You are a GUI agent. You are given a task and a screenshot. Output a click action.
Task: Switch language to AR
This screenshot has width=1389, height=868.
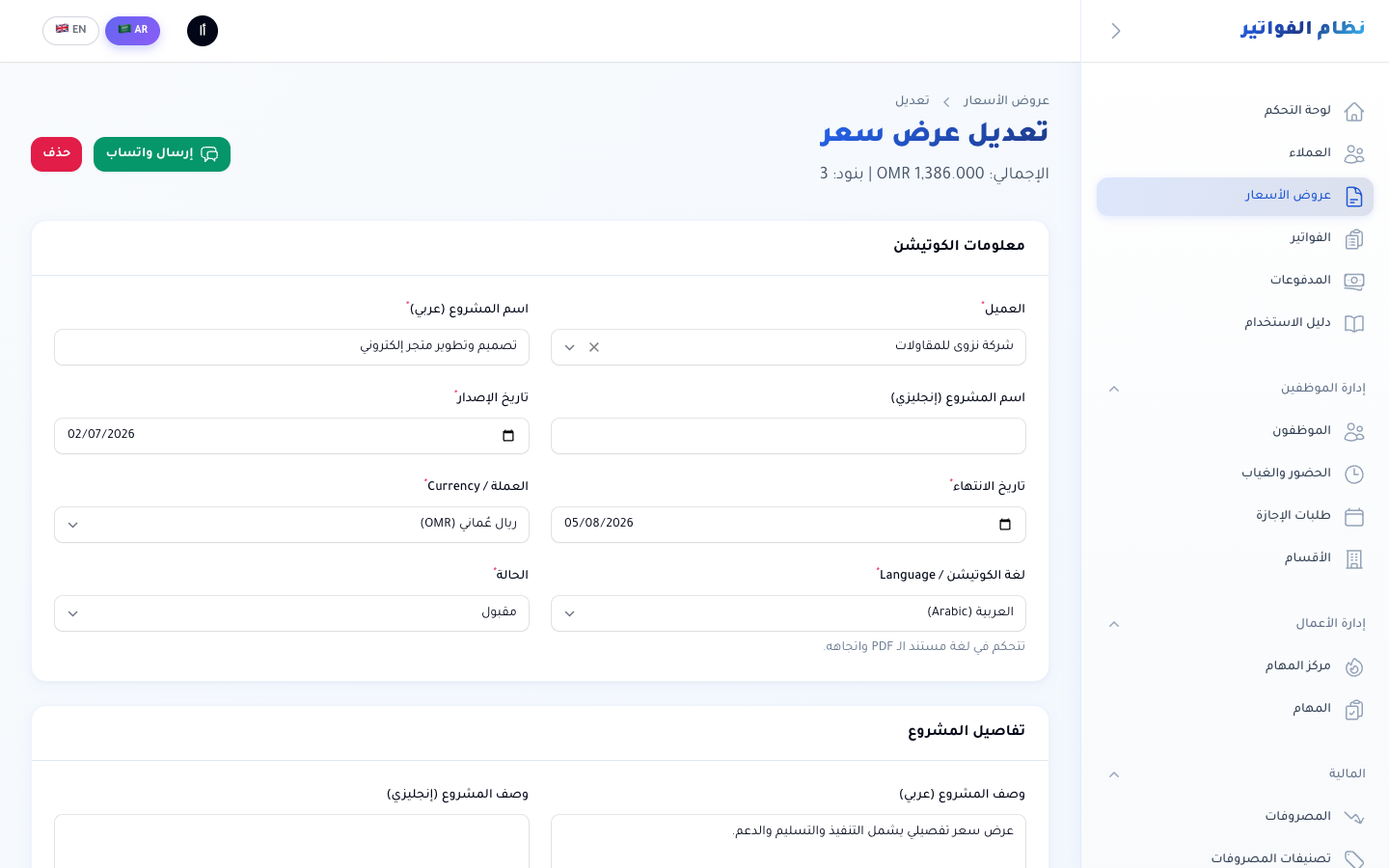132,31
